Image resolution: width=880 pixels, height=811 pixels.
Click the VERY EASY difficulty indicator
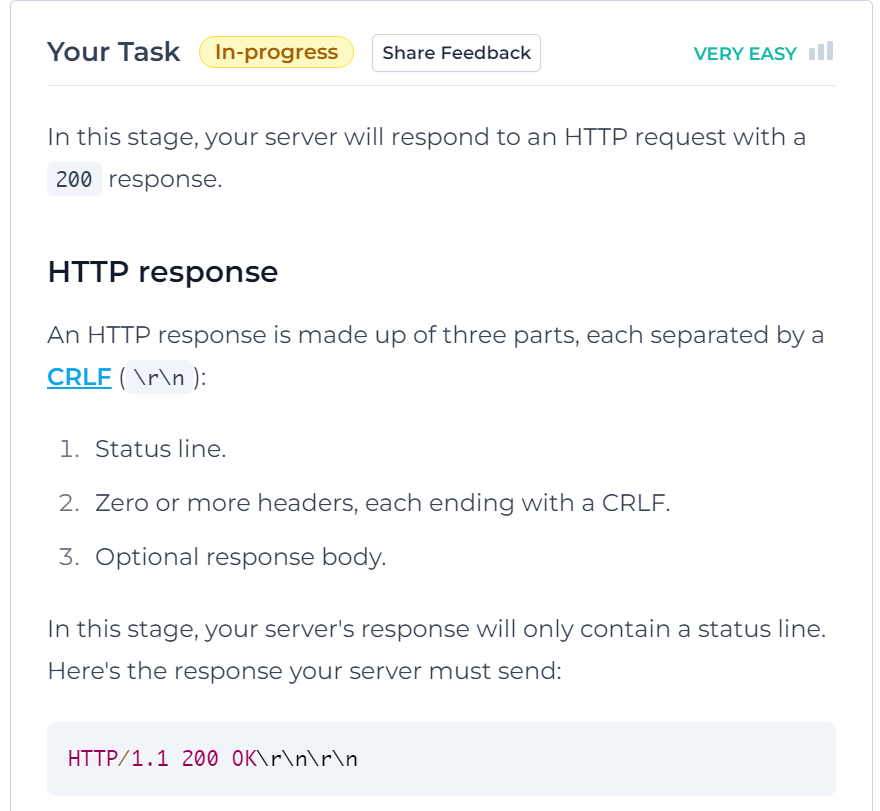tap(745, 54)
